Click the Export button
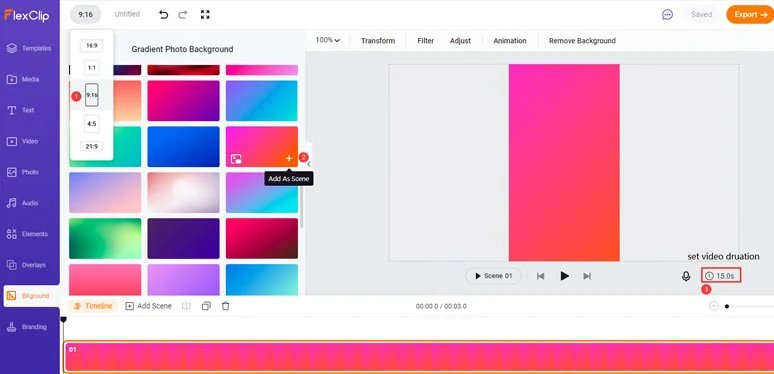The width and height of the screenshot is (774, 374). 750,14
